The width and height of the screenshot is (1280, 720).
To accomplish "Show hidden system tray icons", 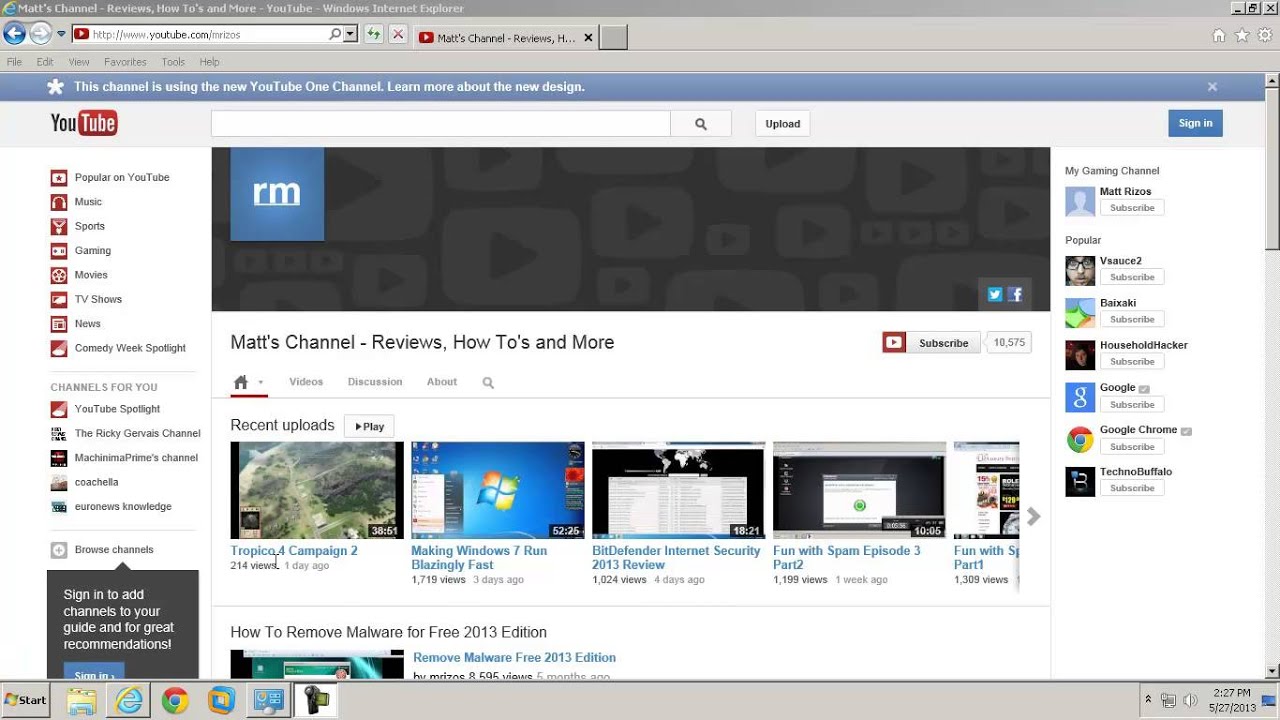I will point(1148,700).
